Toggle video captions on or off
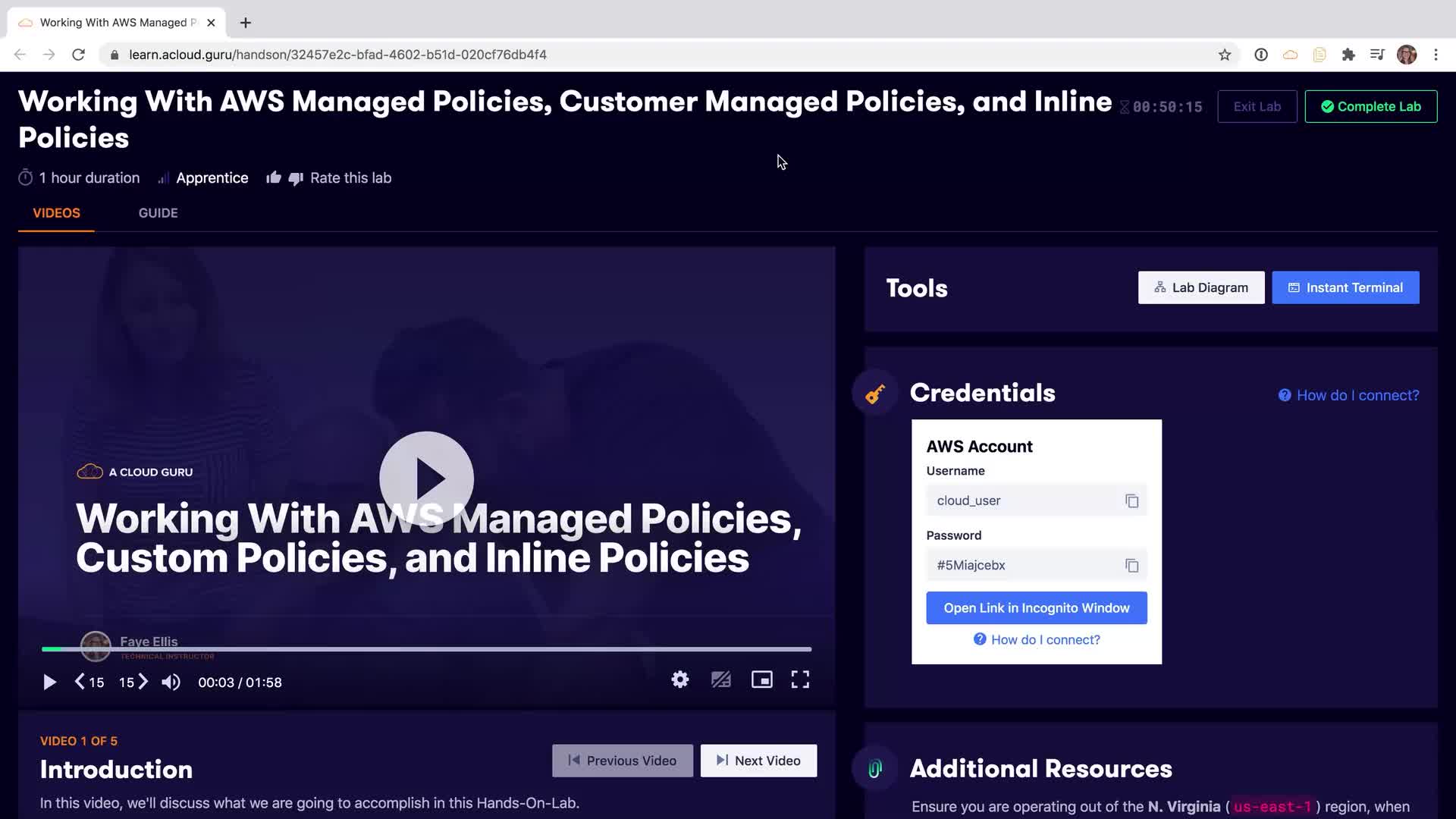 coord(720,679)
